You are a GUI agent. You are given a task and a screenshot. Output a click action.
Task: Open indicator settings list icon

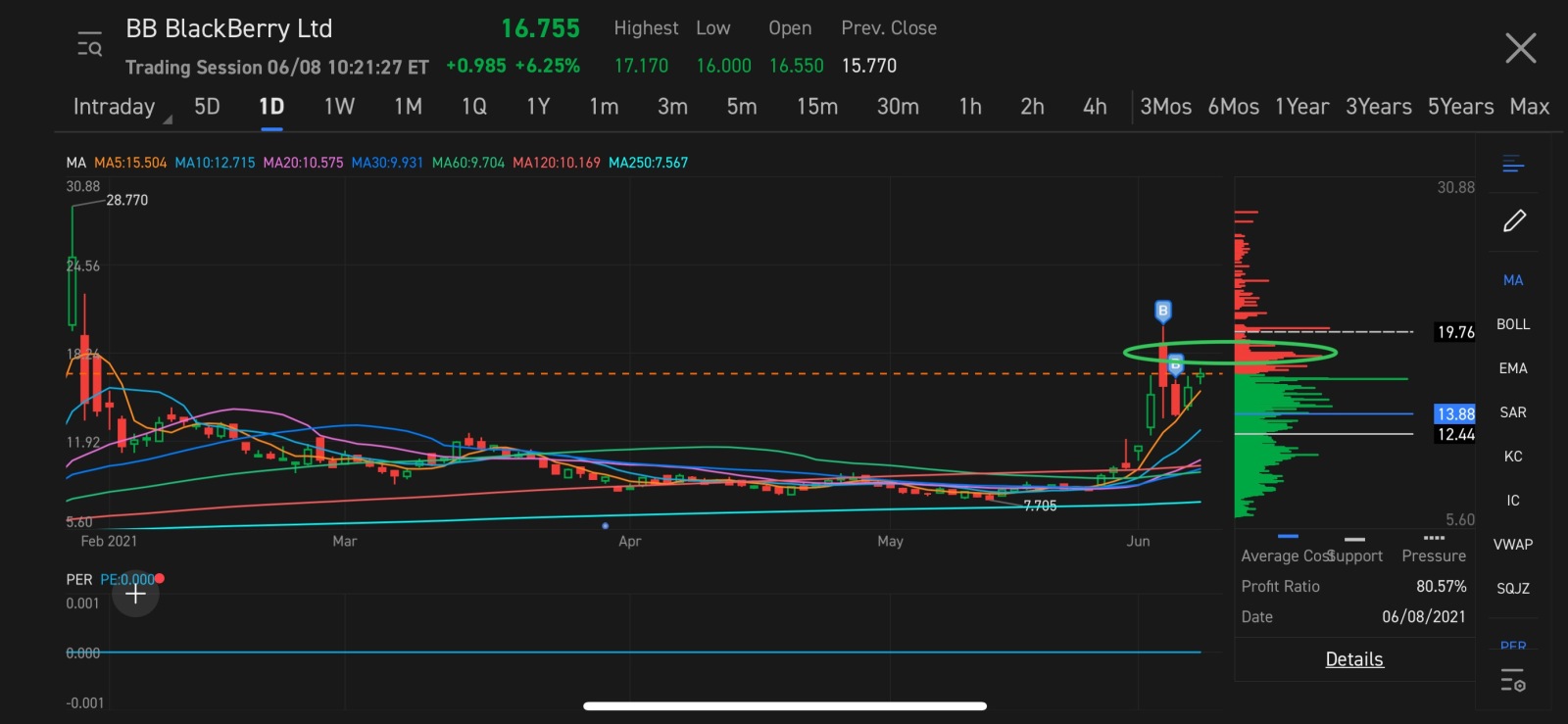point(1513,680)
